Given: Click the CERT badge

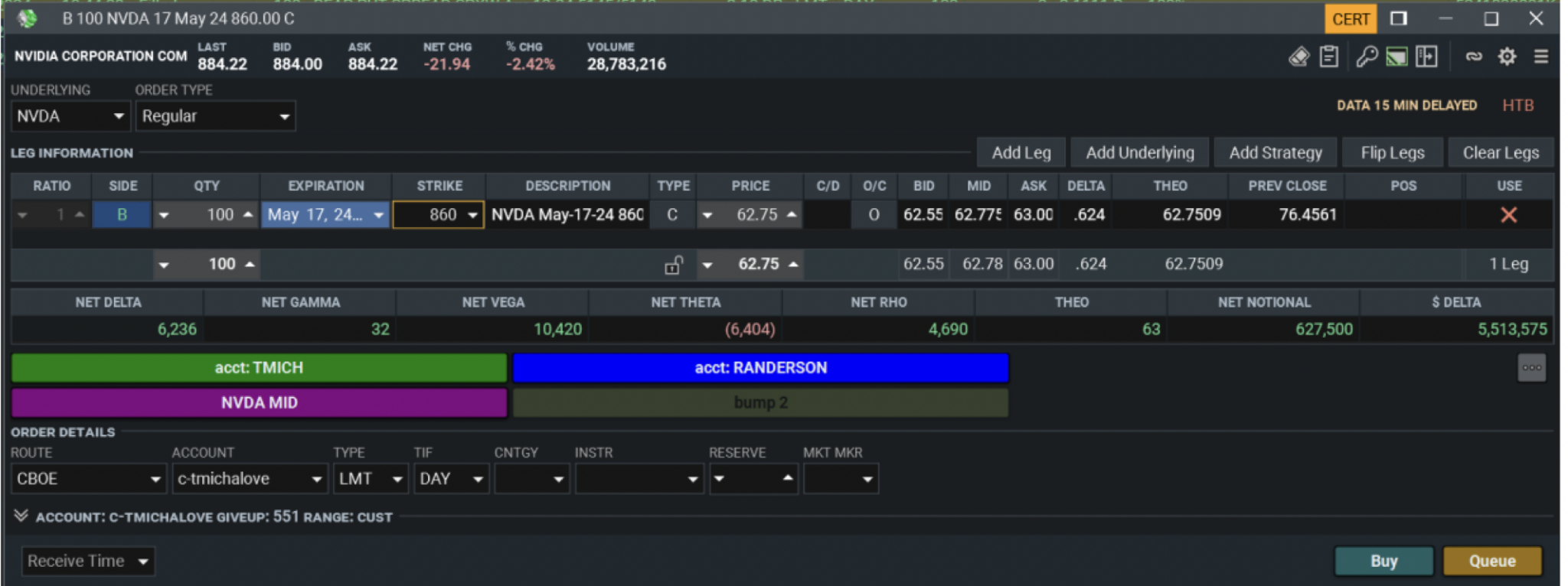Looking at the screenshot, I should (x=1351, y=19).
